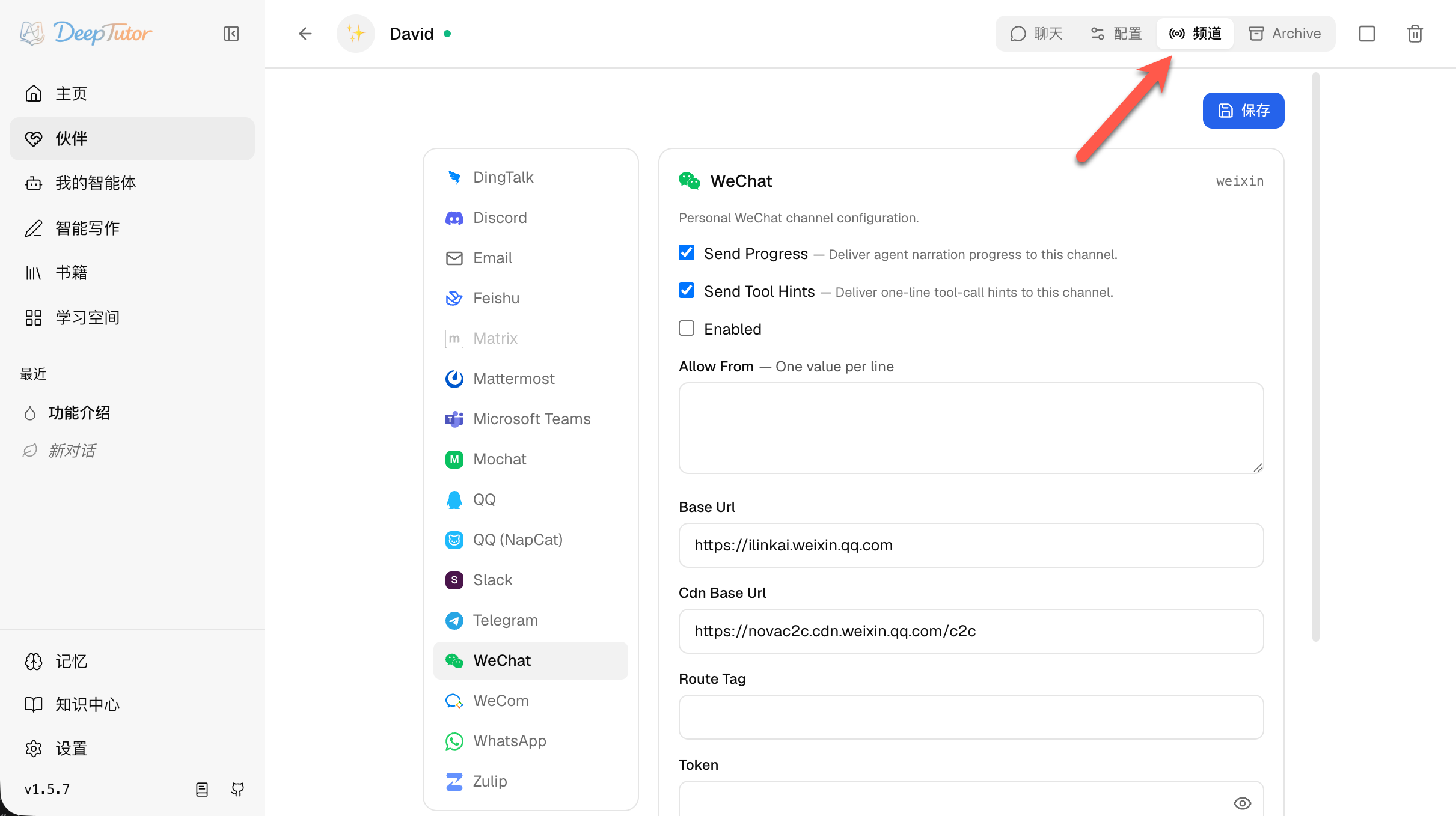Enable the WeChat channel checkbox
Image resolution: width=1456 pixels, height=816 pixels.
[687, 328]
